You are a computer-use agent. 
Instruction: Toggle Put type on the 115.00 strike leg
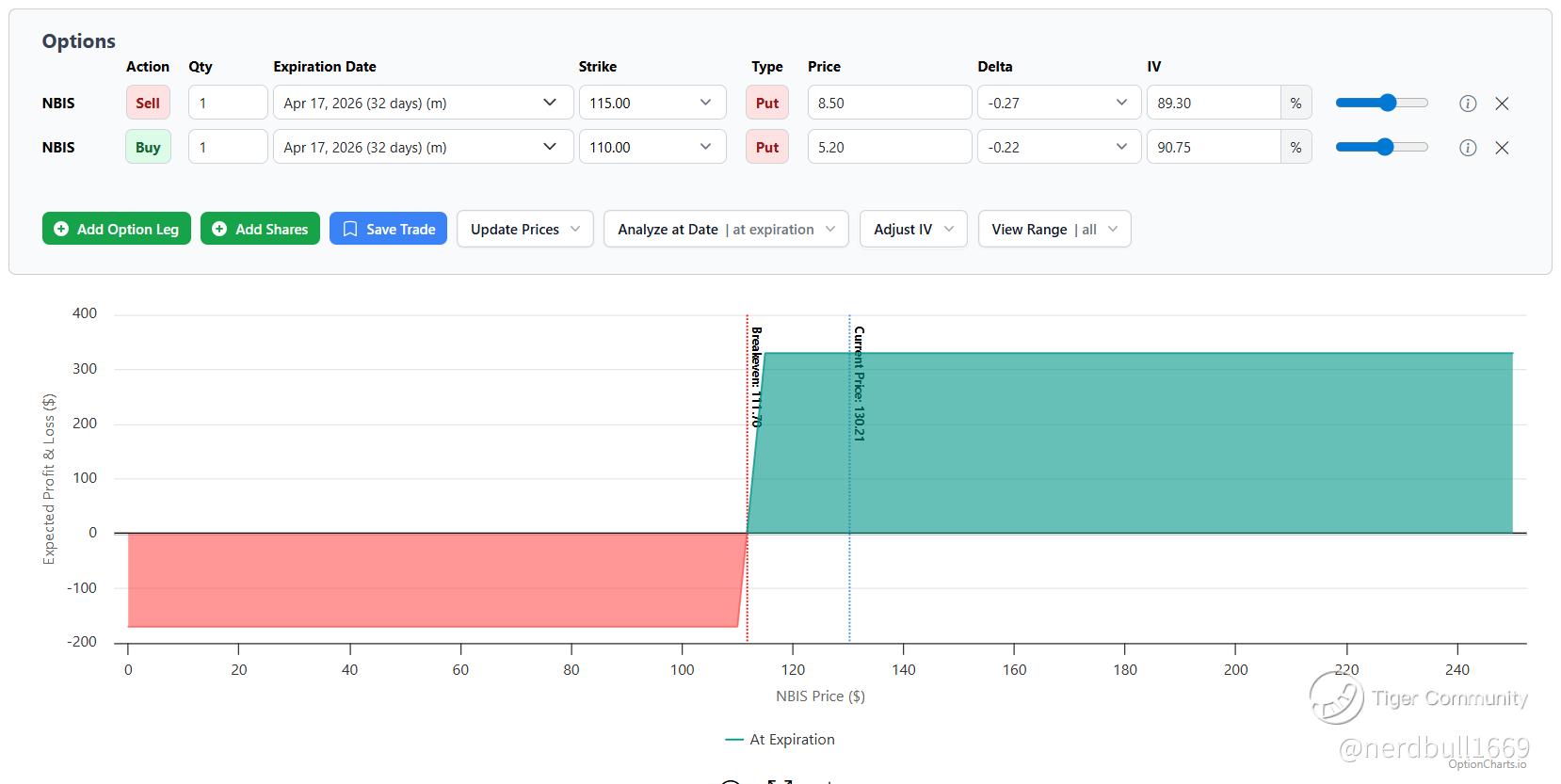coord(767,103)
